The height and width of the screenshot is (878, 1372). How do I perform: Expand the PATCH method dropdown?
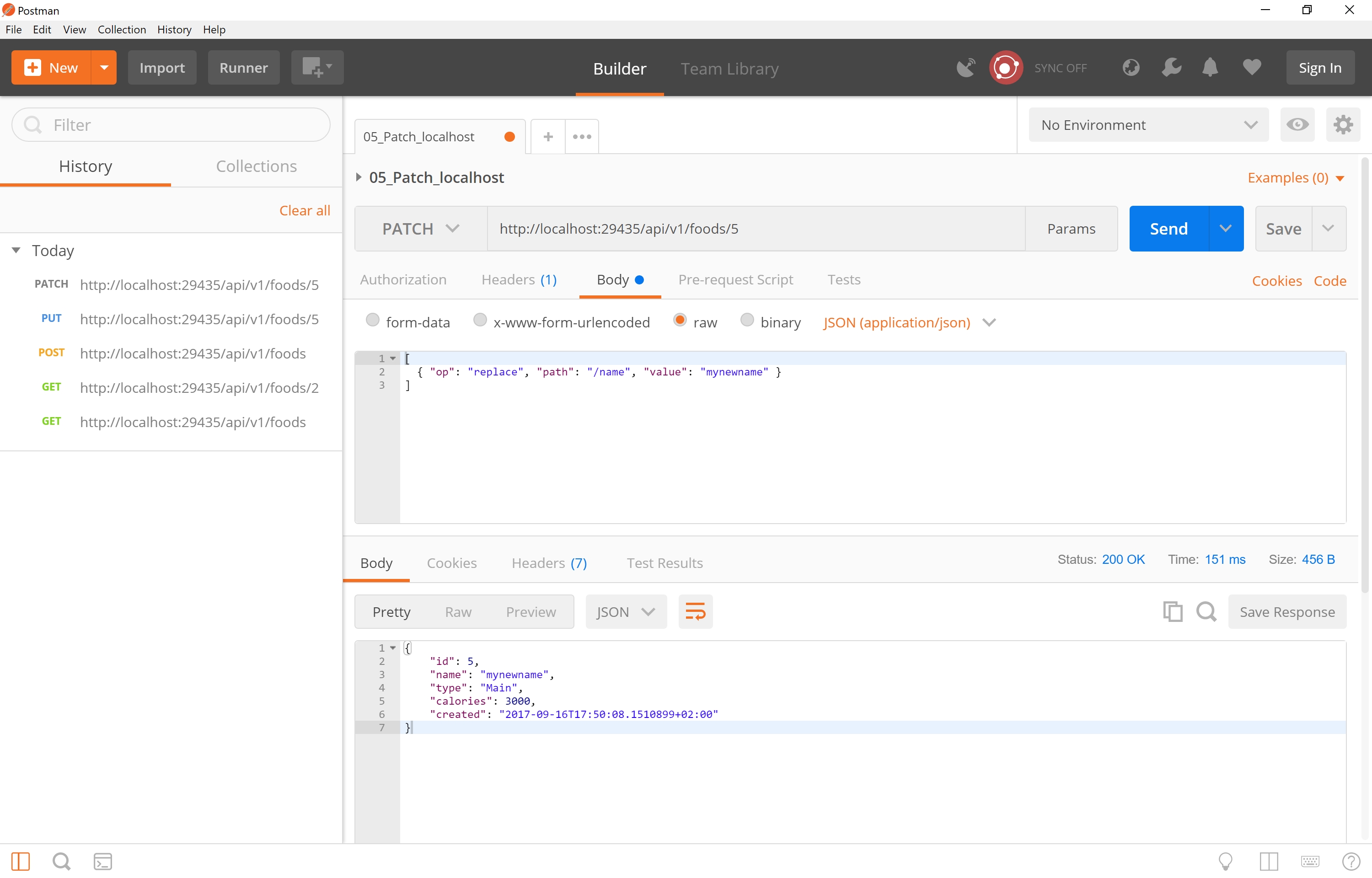453,228
